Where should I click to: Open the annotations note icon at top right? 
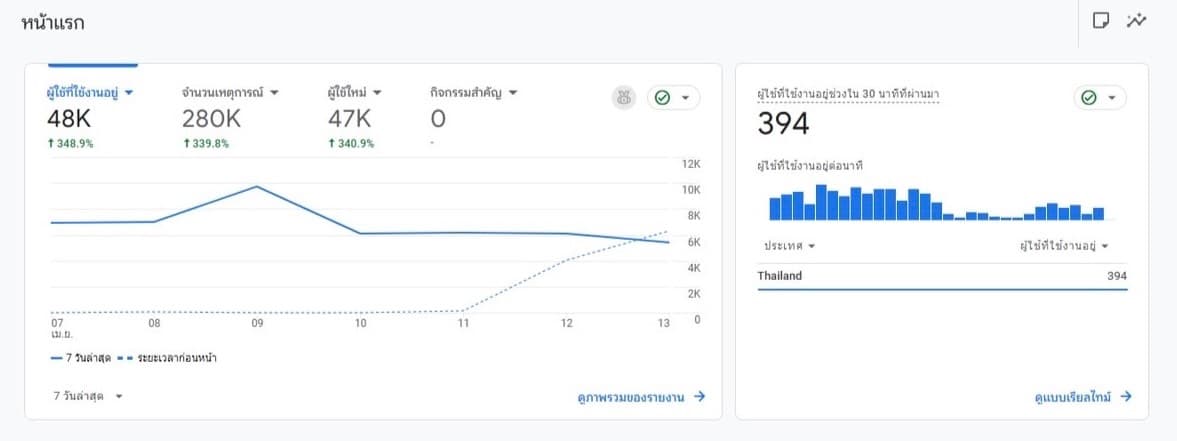pyautogui.click(x=1101, y=21)
